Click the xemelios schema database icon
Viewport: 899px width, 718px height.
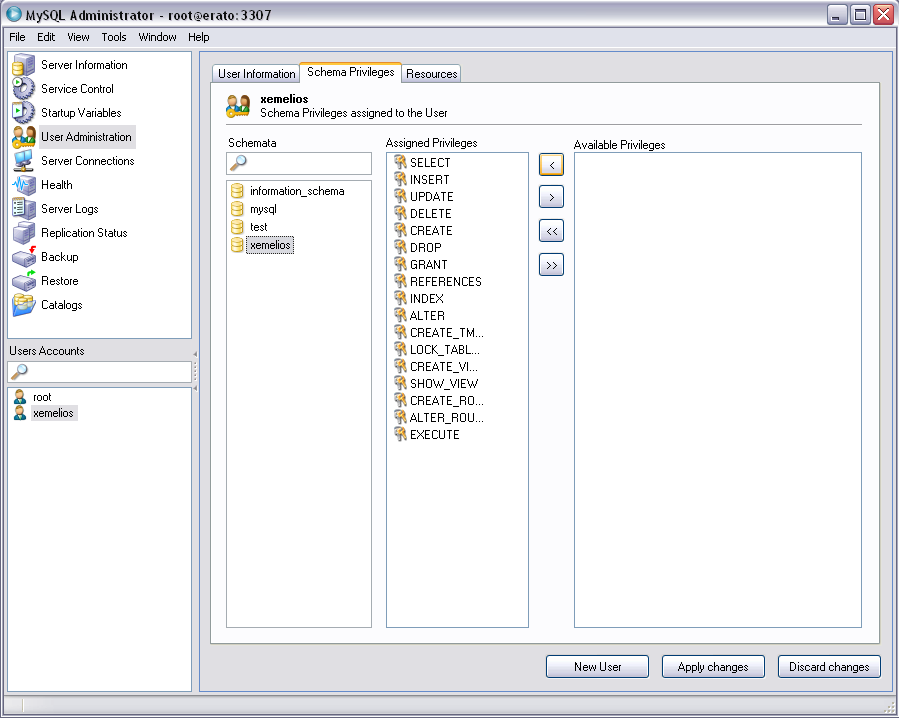[237, 245]
